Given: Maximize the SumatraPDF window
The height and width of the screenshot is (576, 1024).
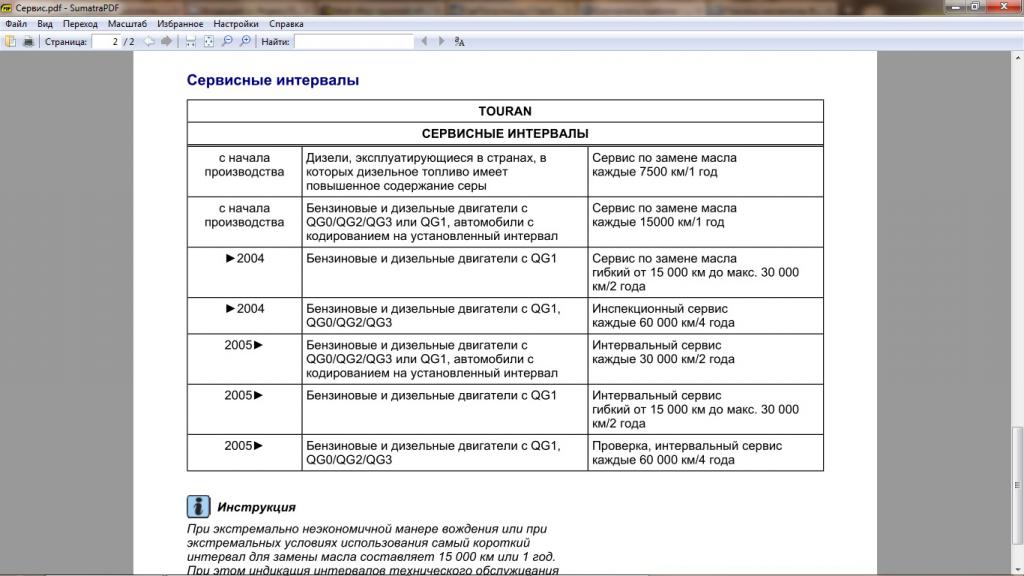Looking at the screenshot, I should (x=975, y=7).
